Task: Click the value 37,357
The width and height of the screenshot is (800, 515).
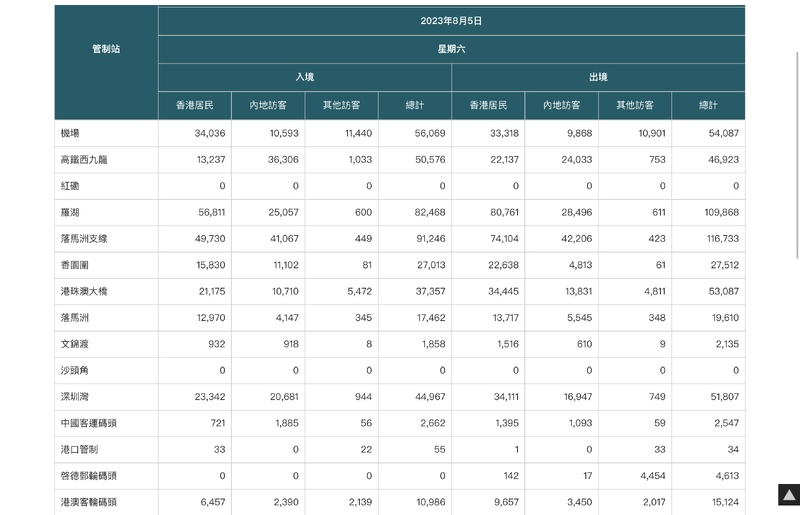Action: coord(430,291)
